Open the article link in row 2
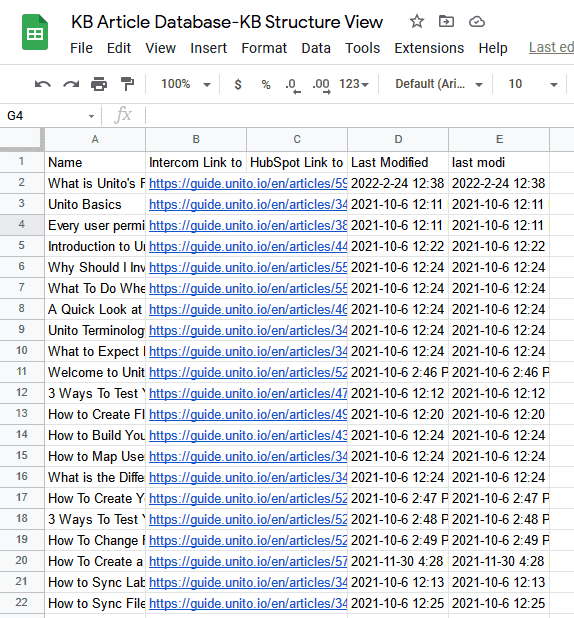The image size is (574, 618). pyautogui.click(x=248, y=183)
